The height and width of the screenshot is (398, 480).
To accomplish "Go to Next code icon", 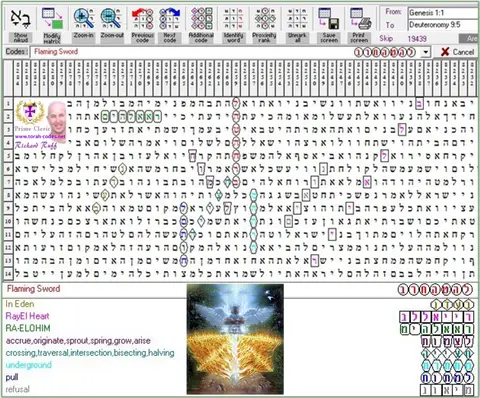I will point(170,19).
